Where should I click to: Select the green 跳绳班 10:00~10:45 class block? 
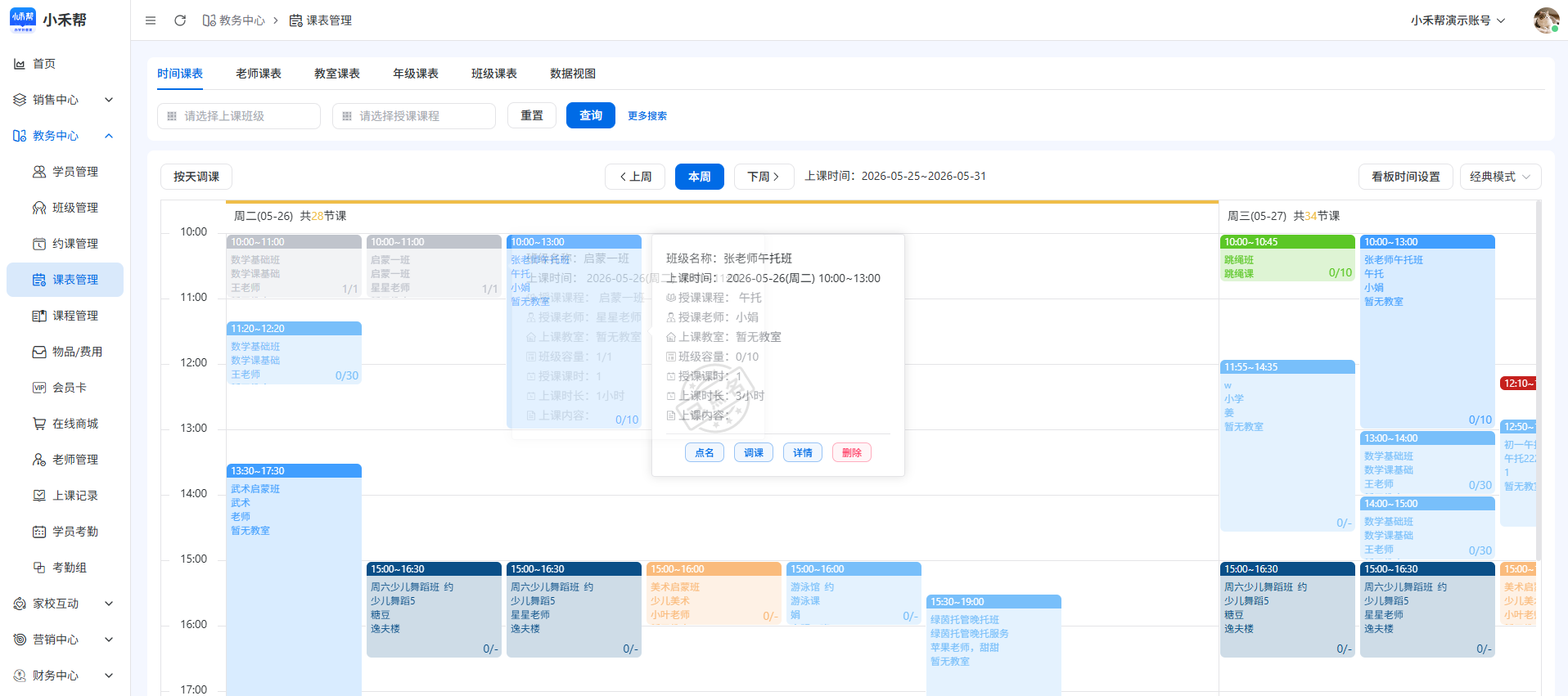[x=1287, y=258]
